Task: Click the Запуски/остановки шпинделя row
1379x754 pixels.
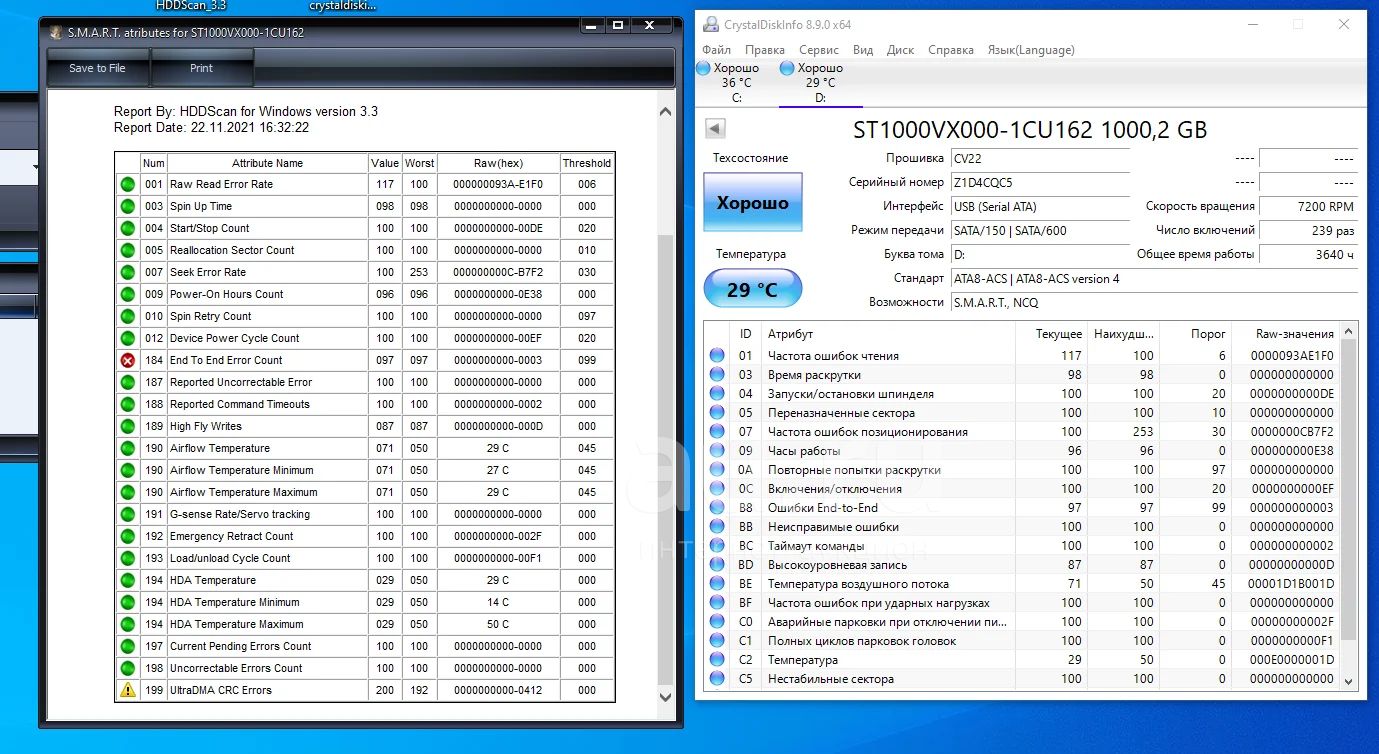Action: click(x=1022, y=393)
